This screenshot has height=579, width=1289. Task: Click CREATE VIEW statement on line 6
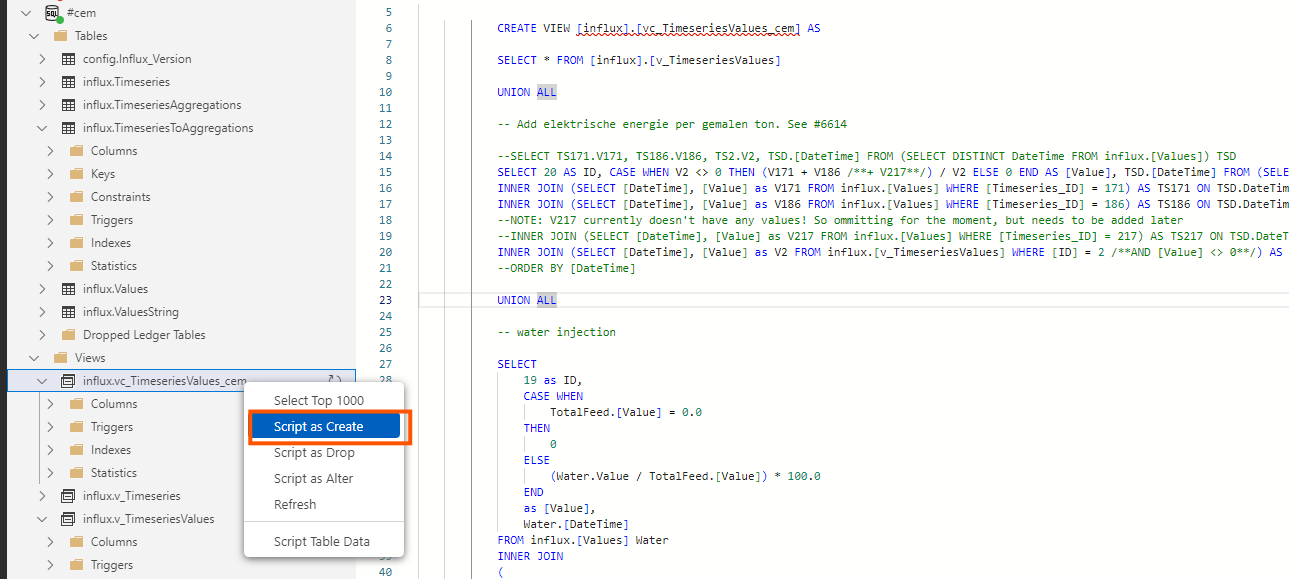click(659, 28)
